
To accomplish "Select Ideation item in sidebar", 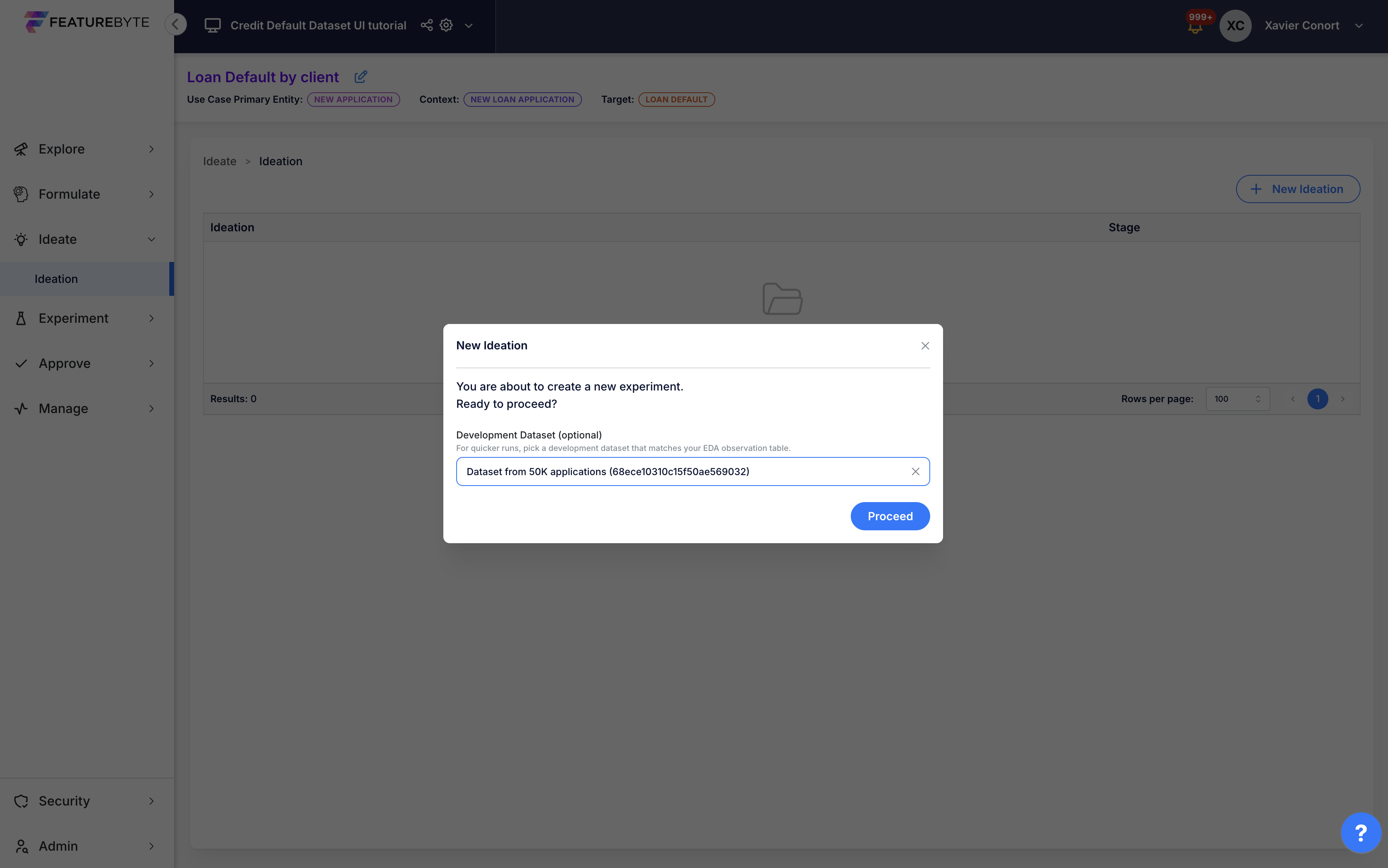I will point(56,279).
